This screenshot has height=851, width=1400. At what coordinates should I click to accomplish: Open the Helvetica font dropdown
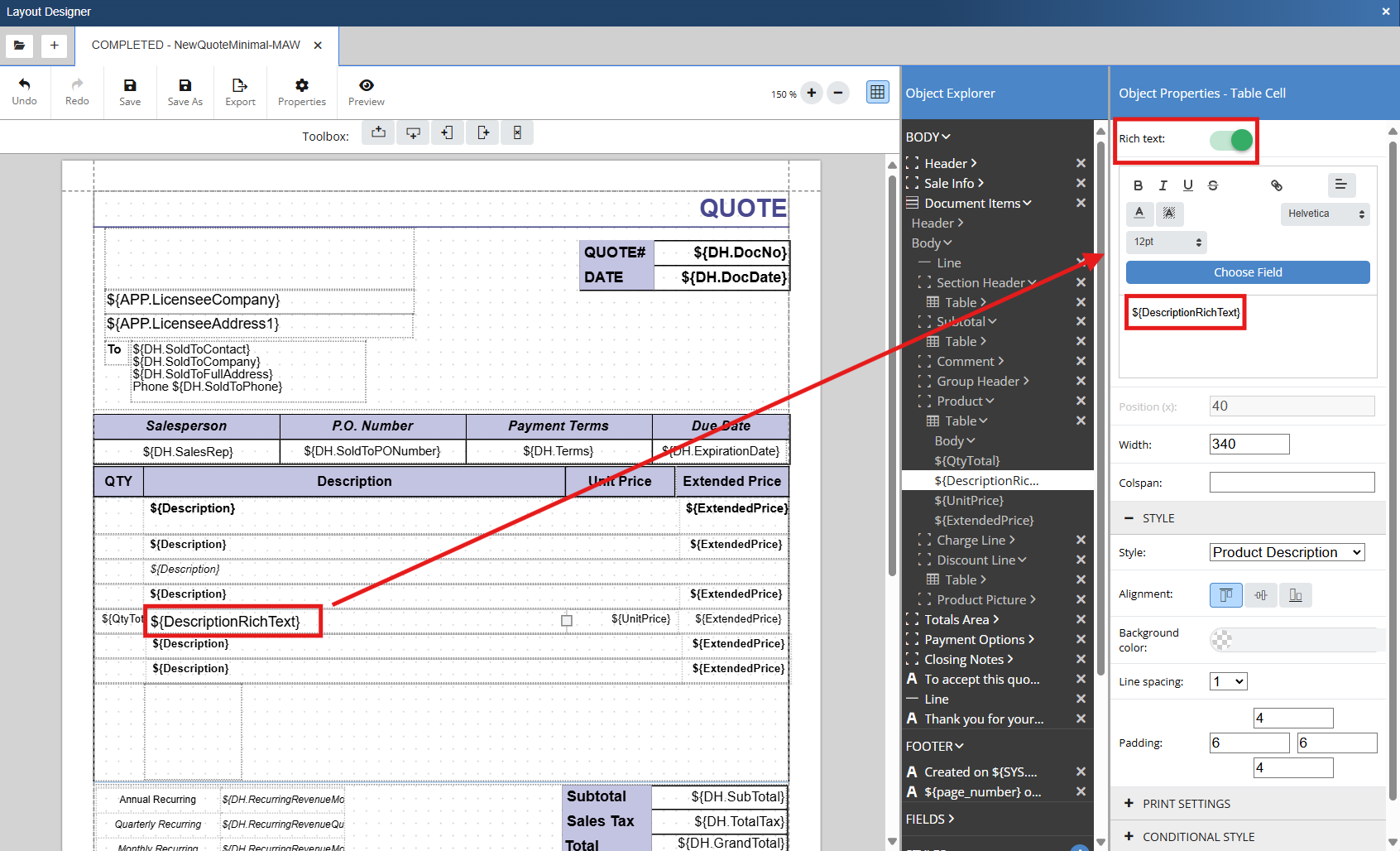pos(1325,214)
